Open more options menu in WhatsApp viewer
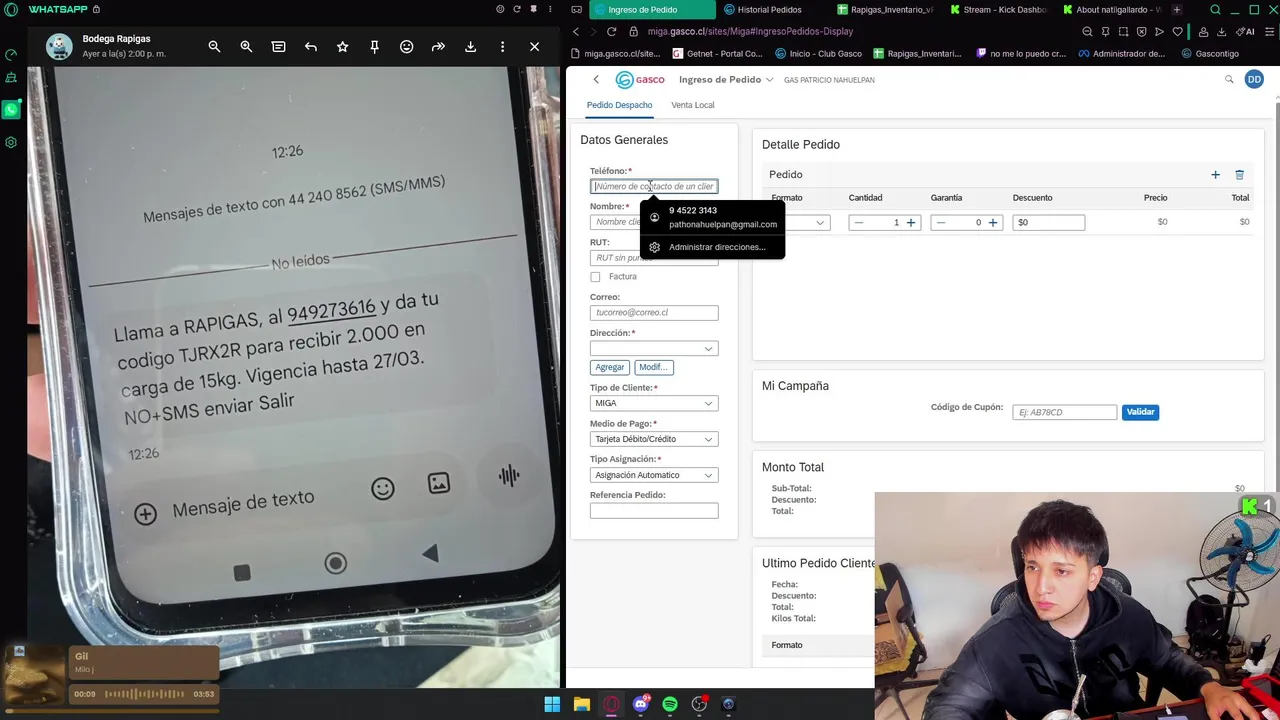This screenshot has width=1280, height=720. tap(502, 47)
